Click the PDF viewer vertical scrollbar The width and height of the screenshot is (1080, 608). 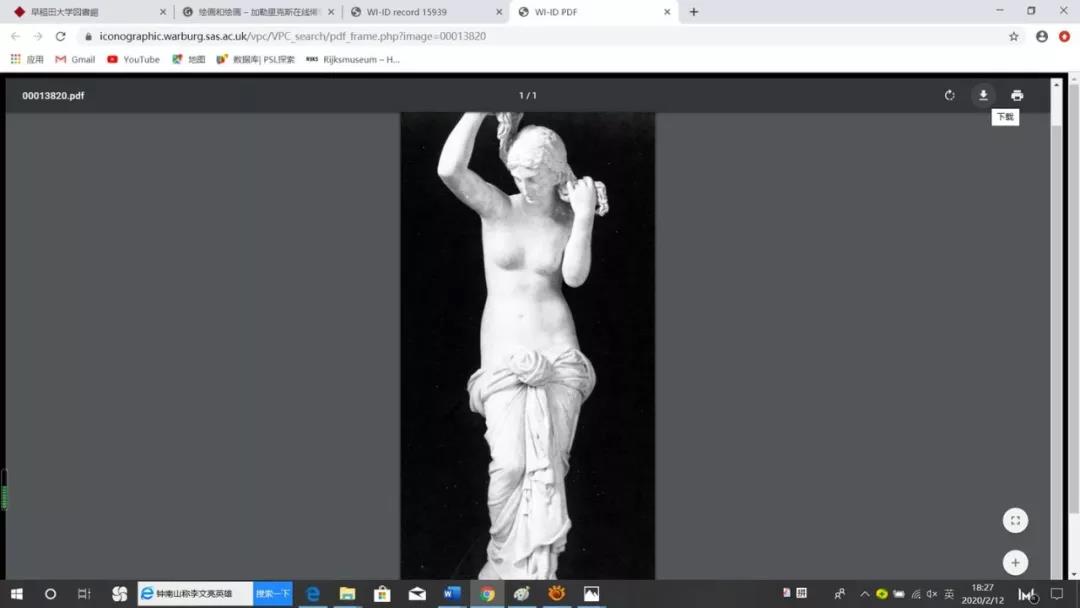[1056, 300]
